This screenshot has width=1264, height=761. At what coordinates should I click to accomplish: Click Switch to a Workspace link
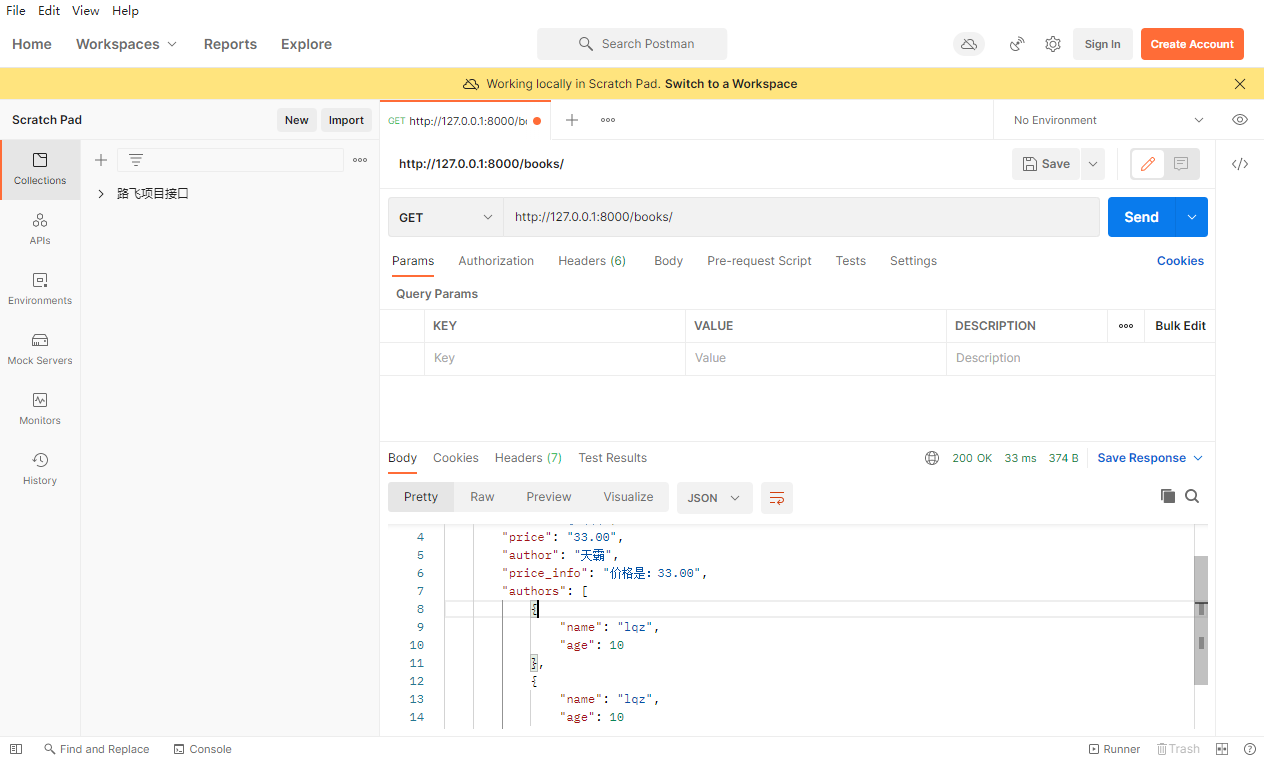pyautogui.click(x=731, y=84)
